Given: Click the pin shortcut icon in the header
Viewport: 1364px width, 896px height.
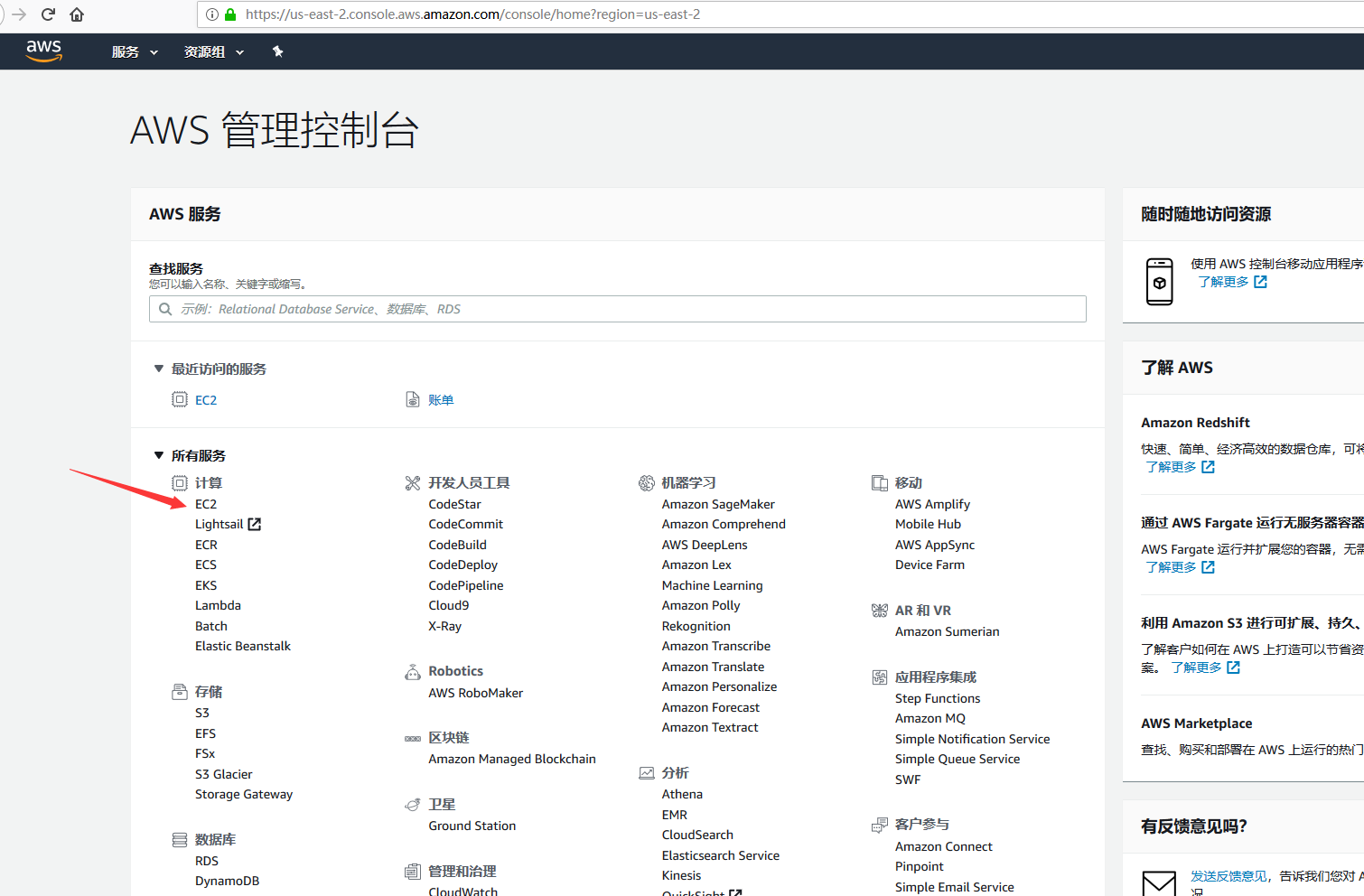Looking at the screenshot, I should click(x=277, y=51).
